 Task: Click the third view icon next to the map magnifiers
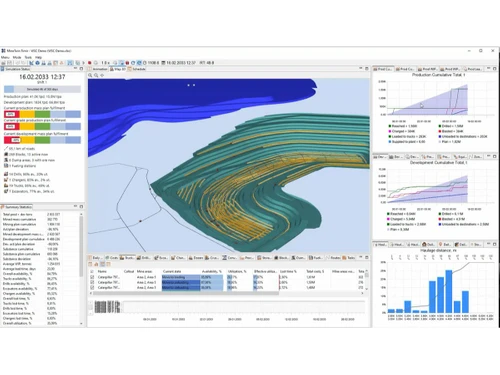pyautogui.click(x=102, y=75)
